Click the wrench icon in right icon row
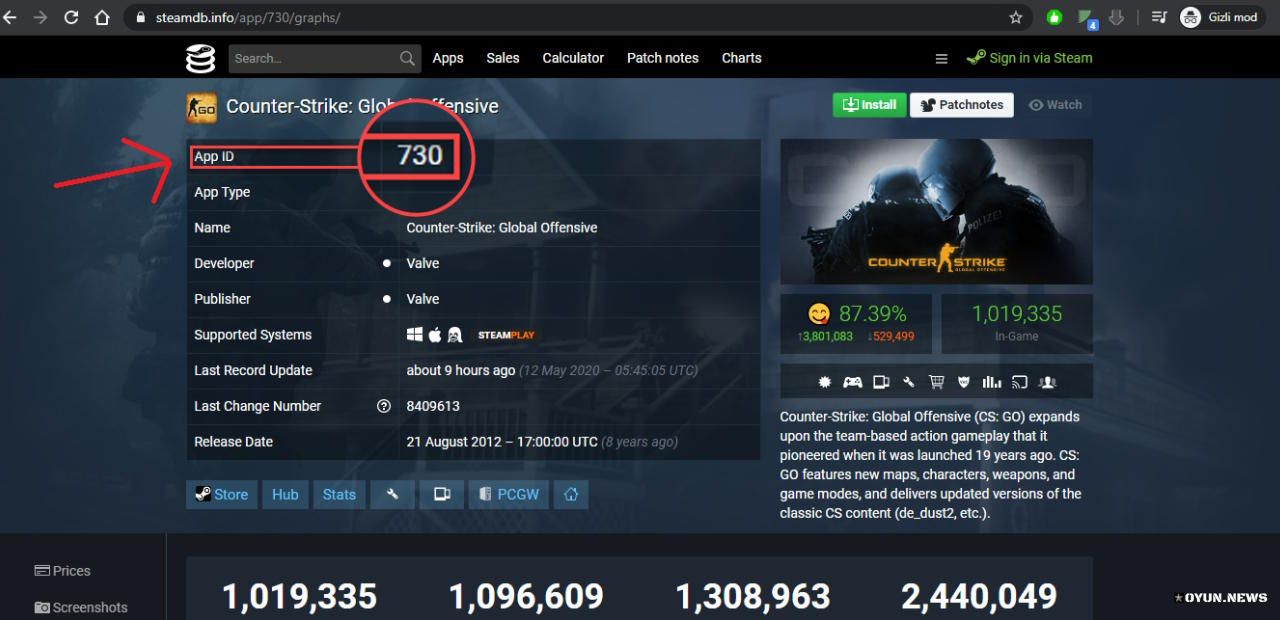The image size is (1280, 620). pyautogui.click(x=909, y=382)
